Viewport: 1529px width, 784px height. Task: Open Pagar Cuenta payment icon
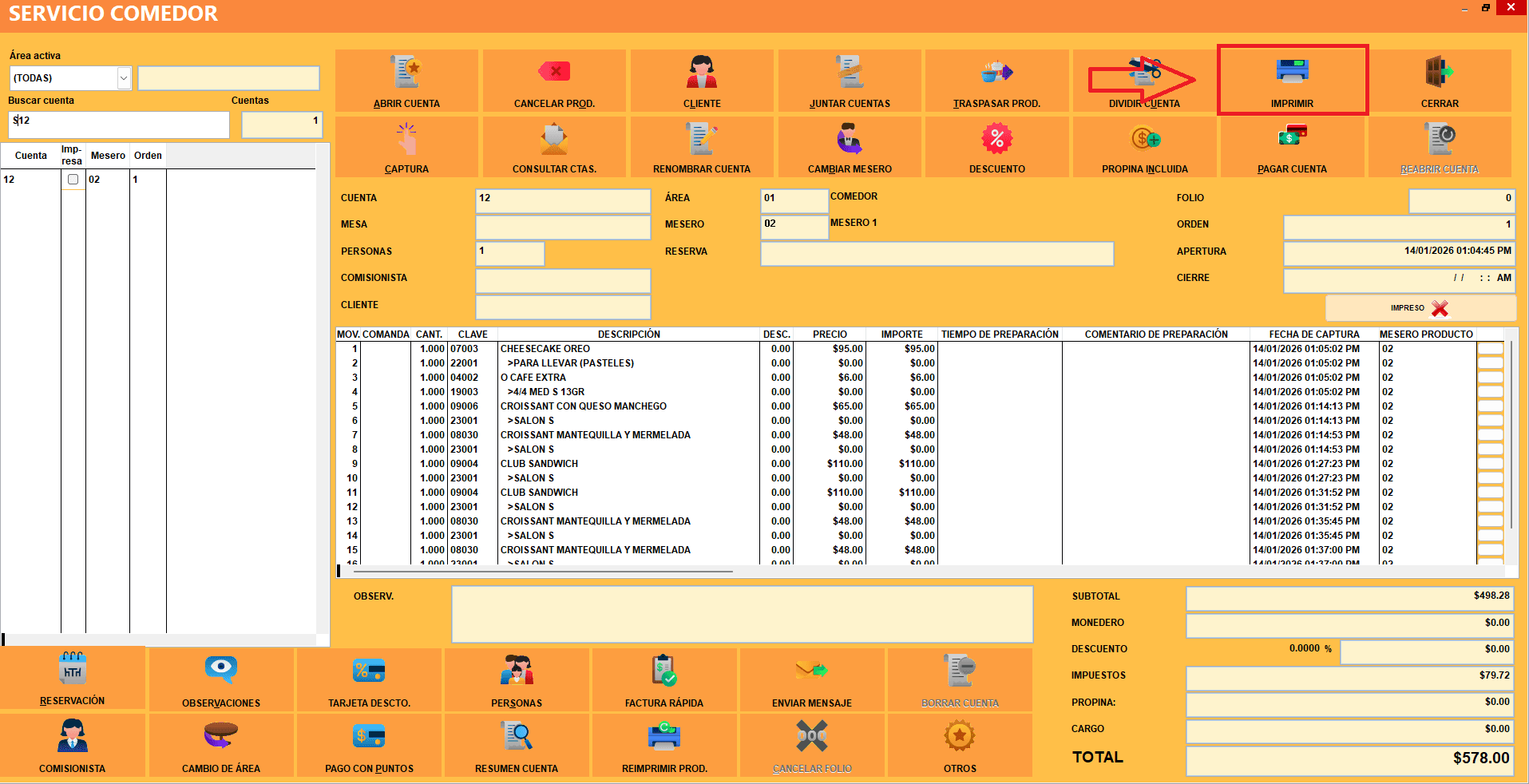[1292, 137]
